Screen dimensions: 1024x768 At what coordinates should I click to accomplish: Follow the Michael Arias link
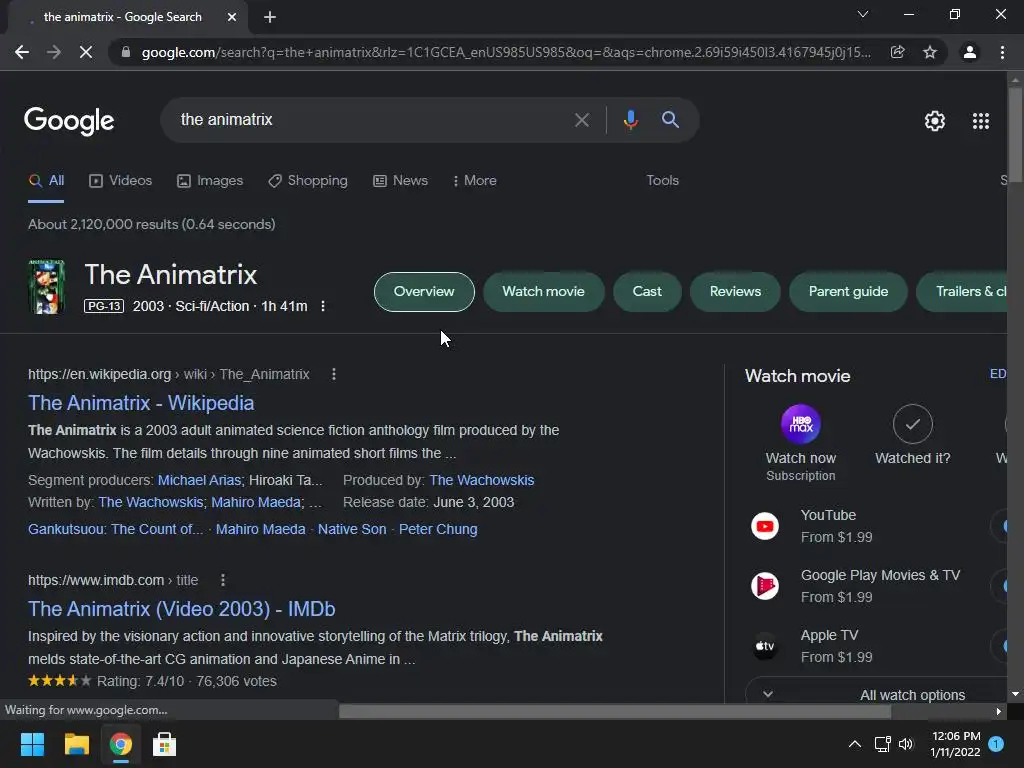coord(199,480)
